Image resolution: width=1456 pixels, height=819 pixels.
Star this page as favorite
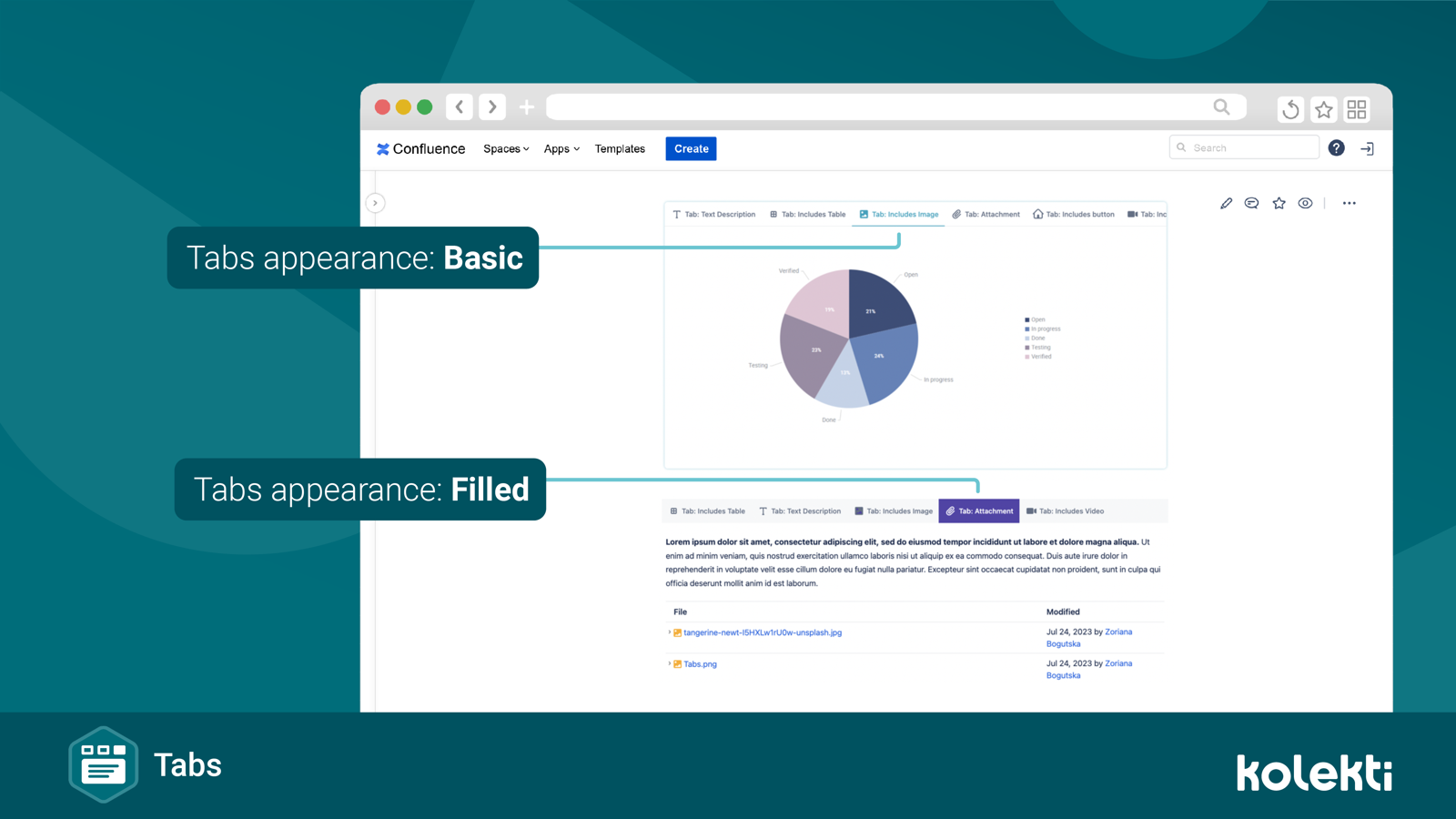[x=1279, y=204]
